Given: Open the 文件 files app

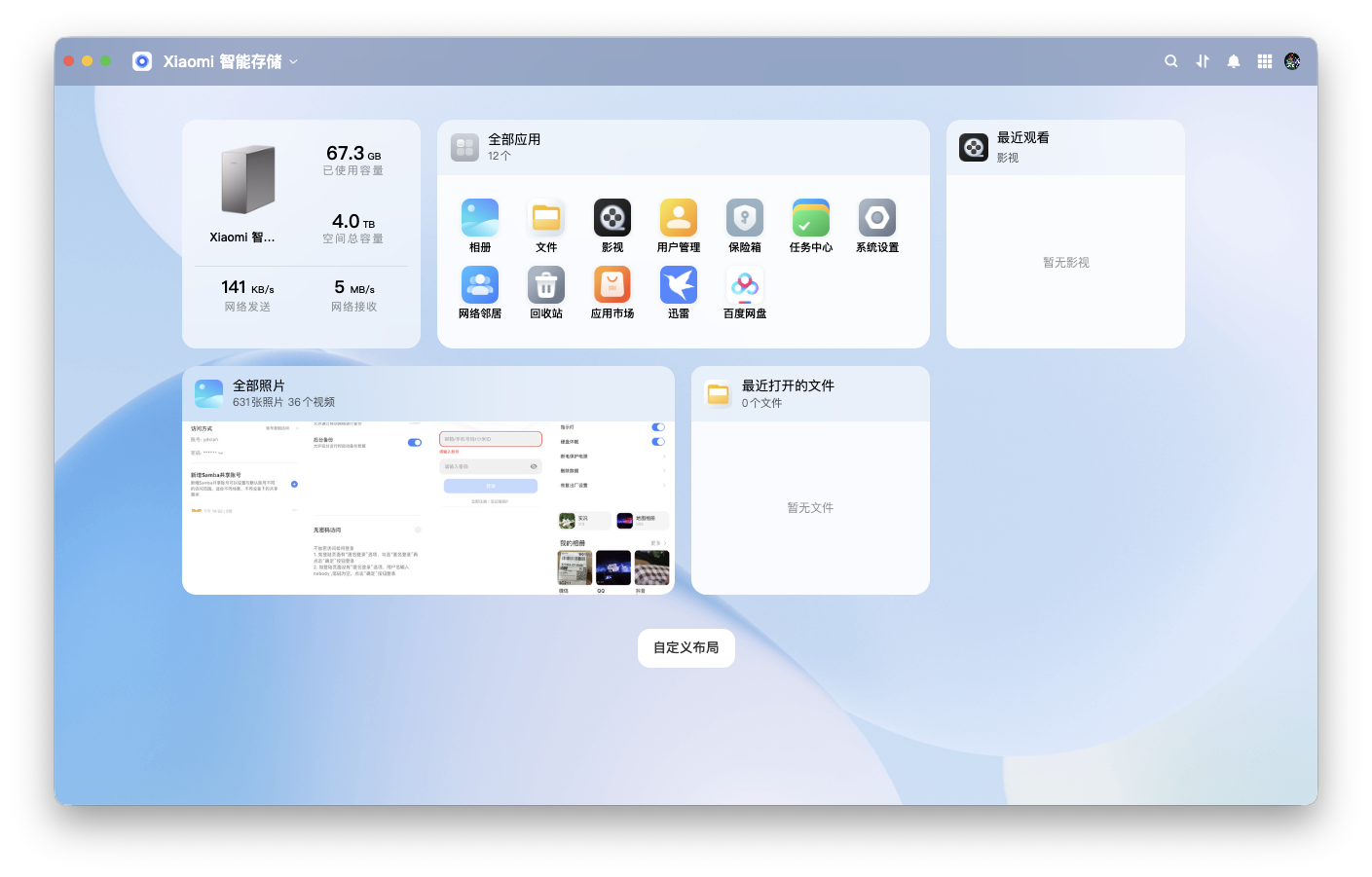Looking at the screenshot, I should tap(546, 218).
